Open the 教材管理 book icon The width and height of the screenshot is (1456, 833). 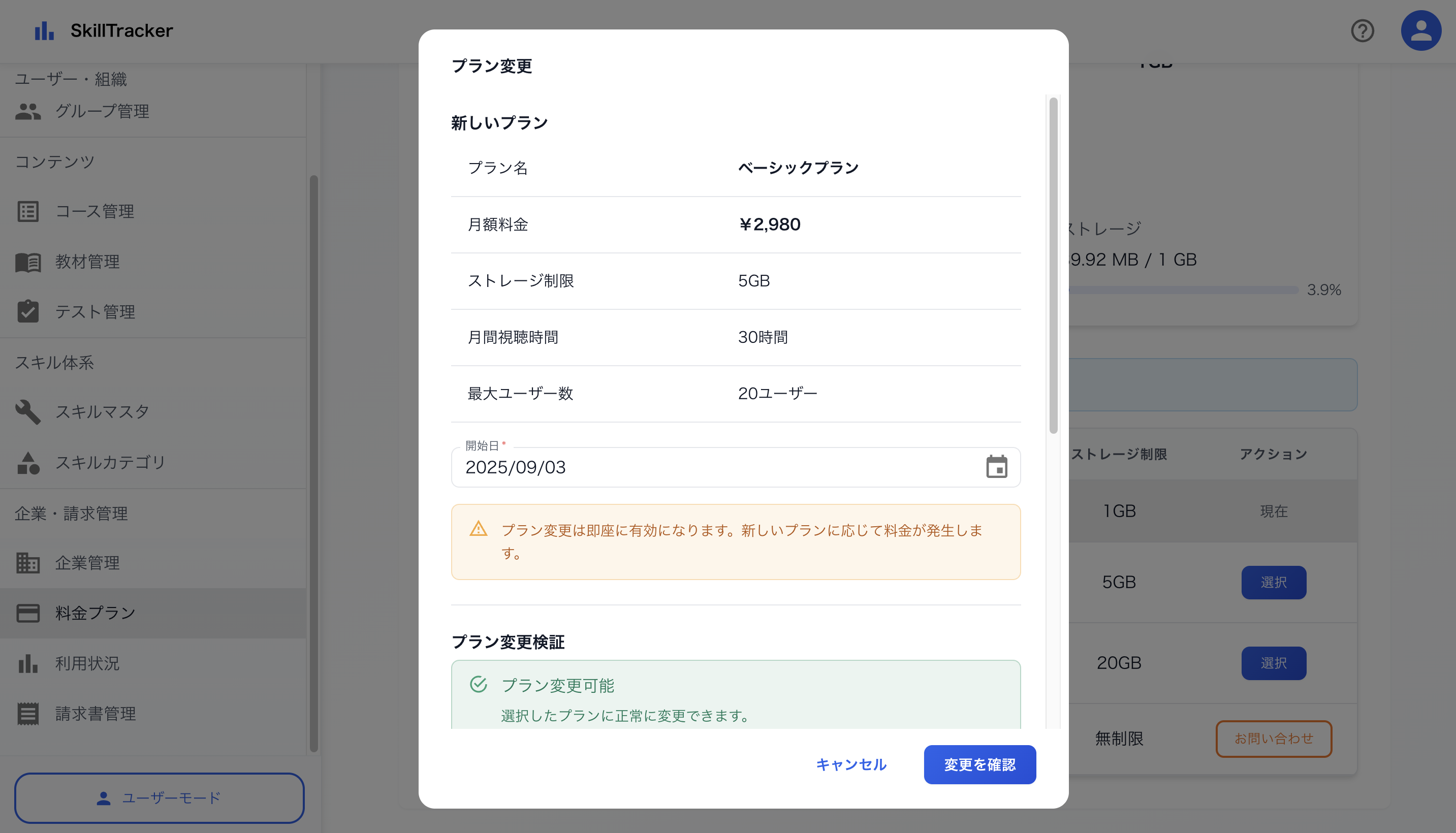click(x=28, y=262)
